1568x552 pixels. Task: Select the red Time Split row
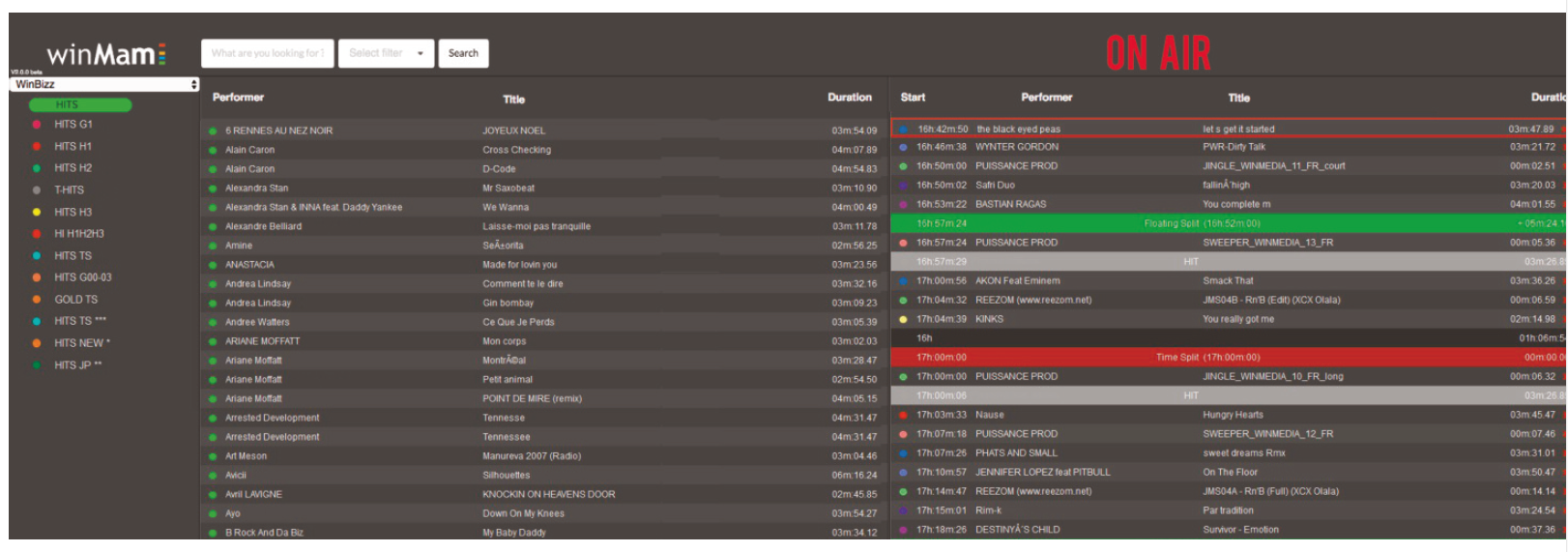[x=1206, y=358]
